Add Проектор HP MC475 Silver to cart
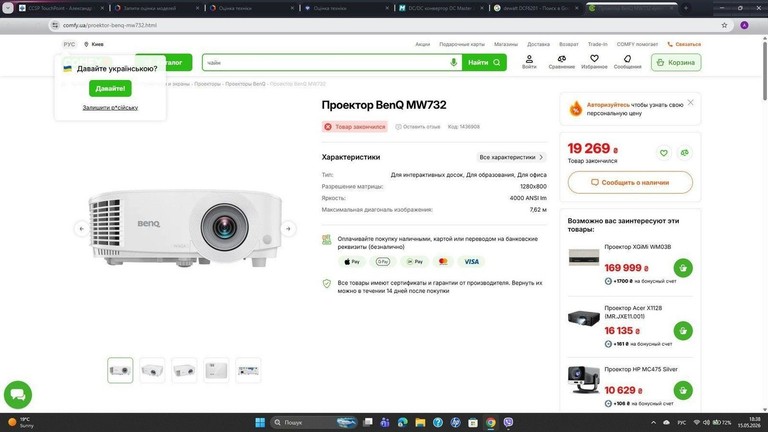The height and width of the screenshot is (432, 768). pos(683,390)
